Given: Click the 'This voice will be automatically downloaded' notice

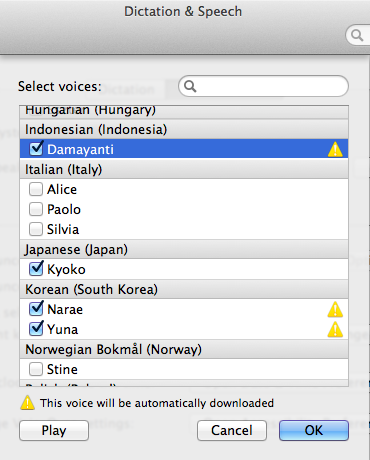Looking at the screenshot, I should [x=157, y=403].
